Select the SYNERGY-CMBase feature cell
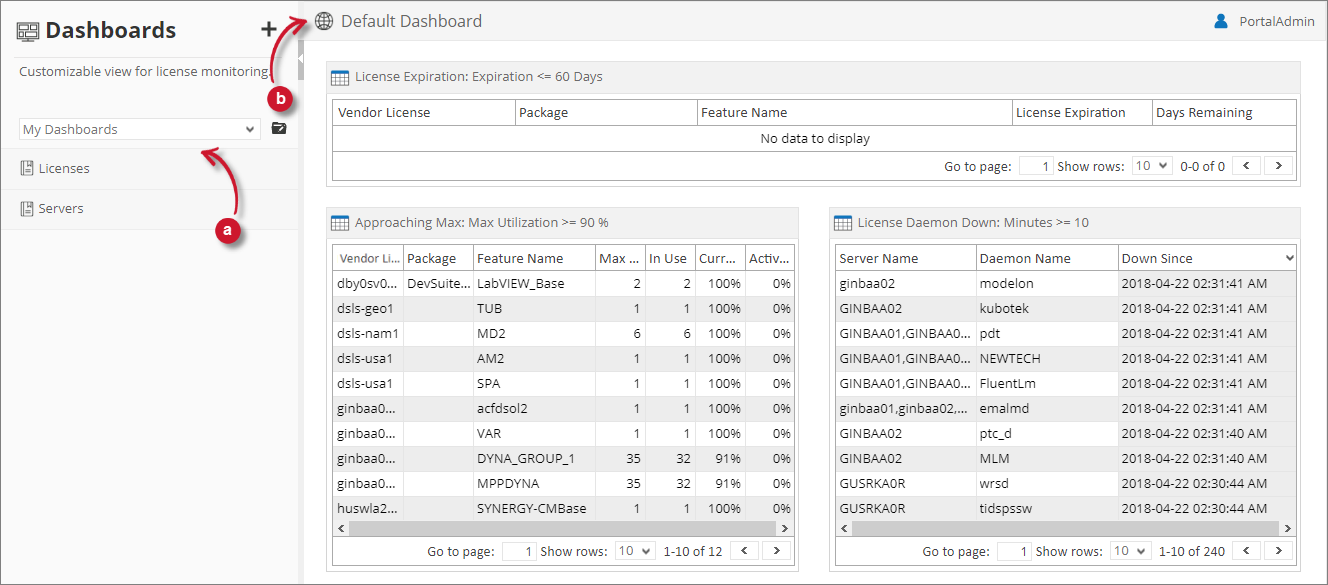 pos(534,509)
